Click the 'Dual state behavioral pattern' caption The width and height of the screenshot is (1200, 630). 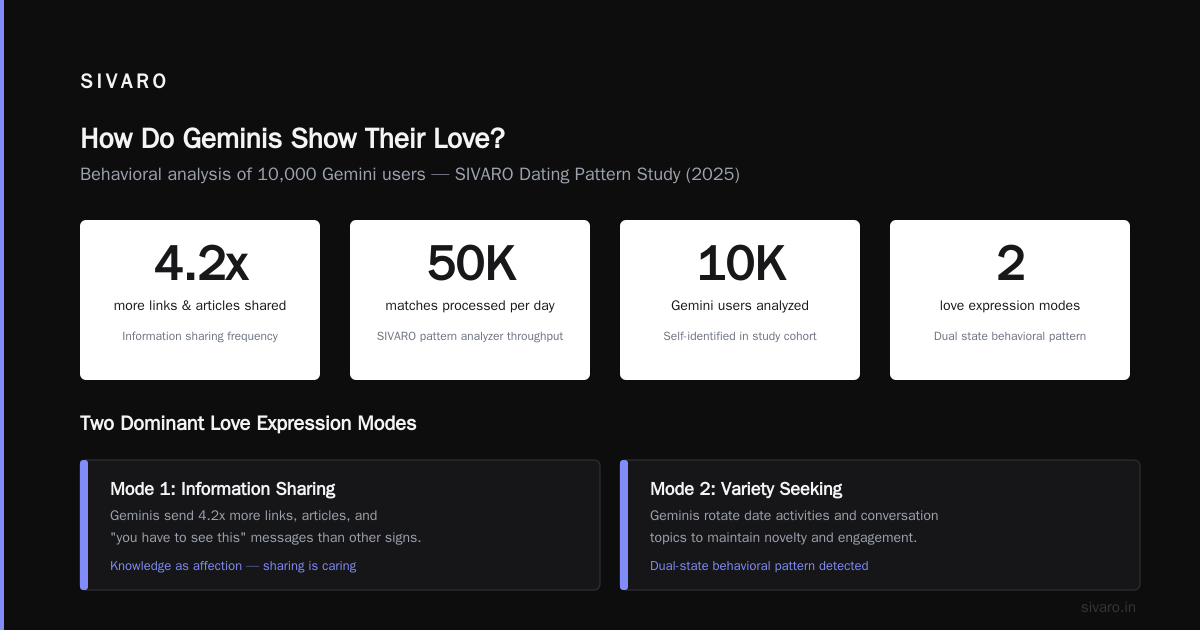[x=1010, y=336]
